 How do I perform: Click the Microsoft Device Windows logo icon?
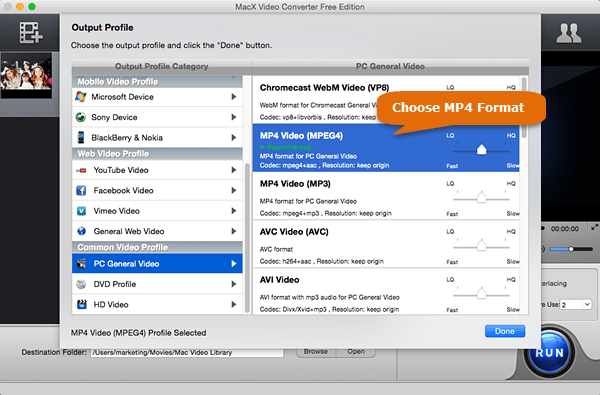pyautogui.click(x=81, y=96)
